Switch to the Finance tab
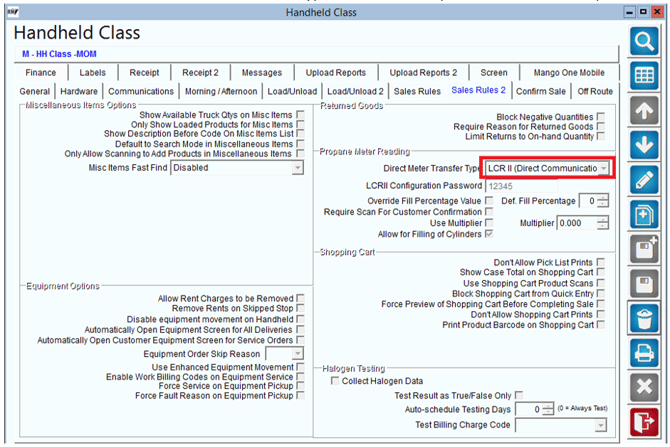The width and height of the screenshot is (670, 447). tap(41, 73)
